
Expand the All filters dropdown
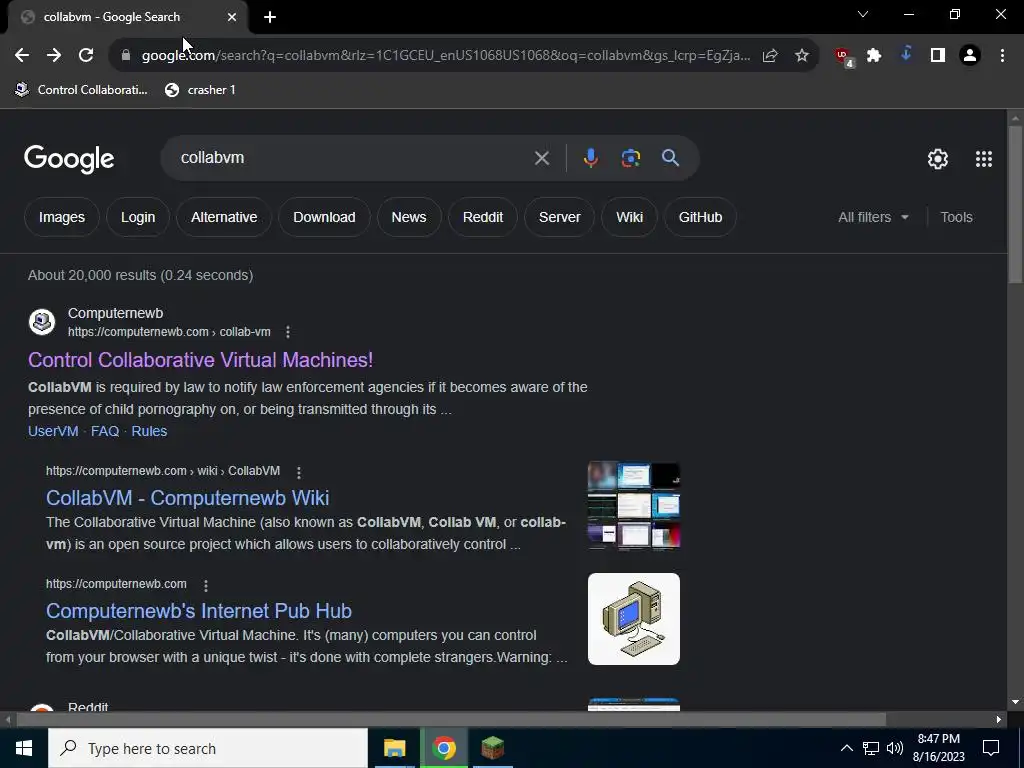click(873, 217)
